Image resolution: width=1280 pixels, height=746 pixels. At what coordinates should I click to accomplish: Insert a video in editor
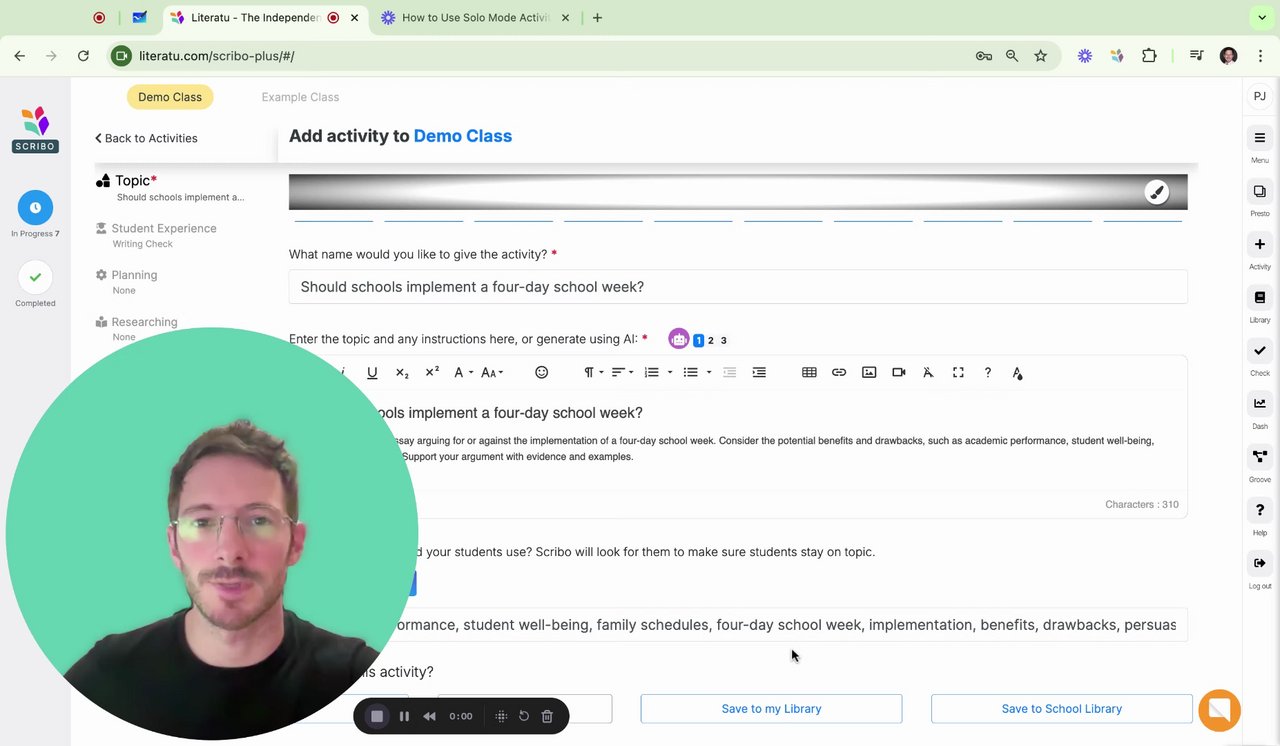click(x=898, y=372)
